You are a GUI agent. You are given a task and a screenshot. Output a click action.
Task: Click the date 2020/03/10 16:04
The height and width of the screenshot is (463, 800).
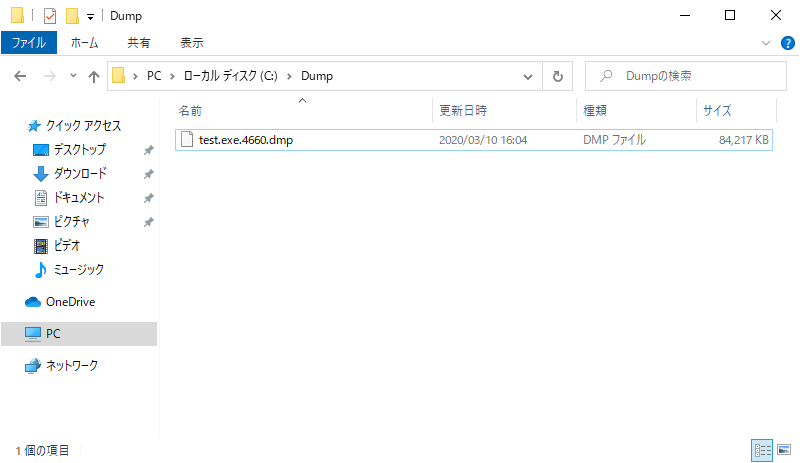(x=483, y=140)
